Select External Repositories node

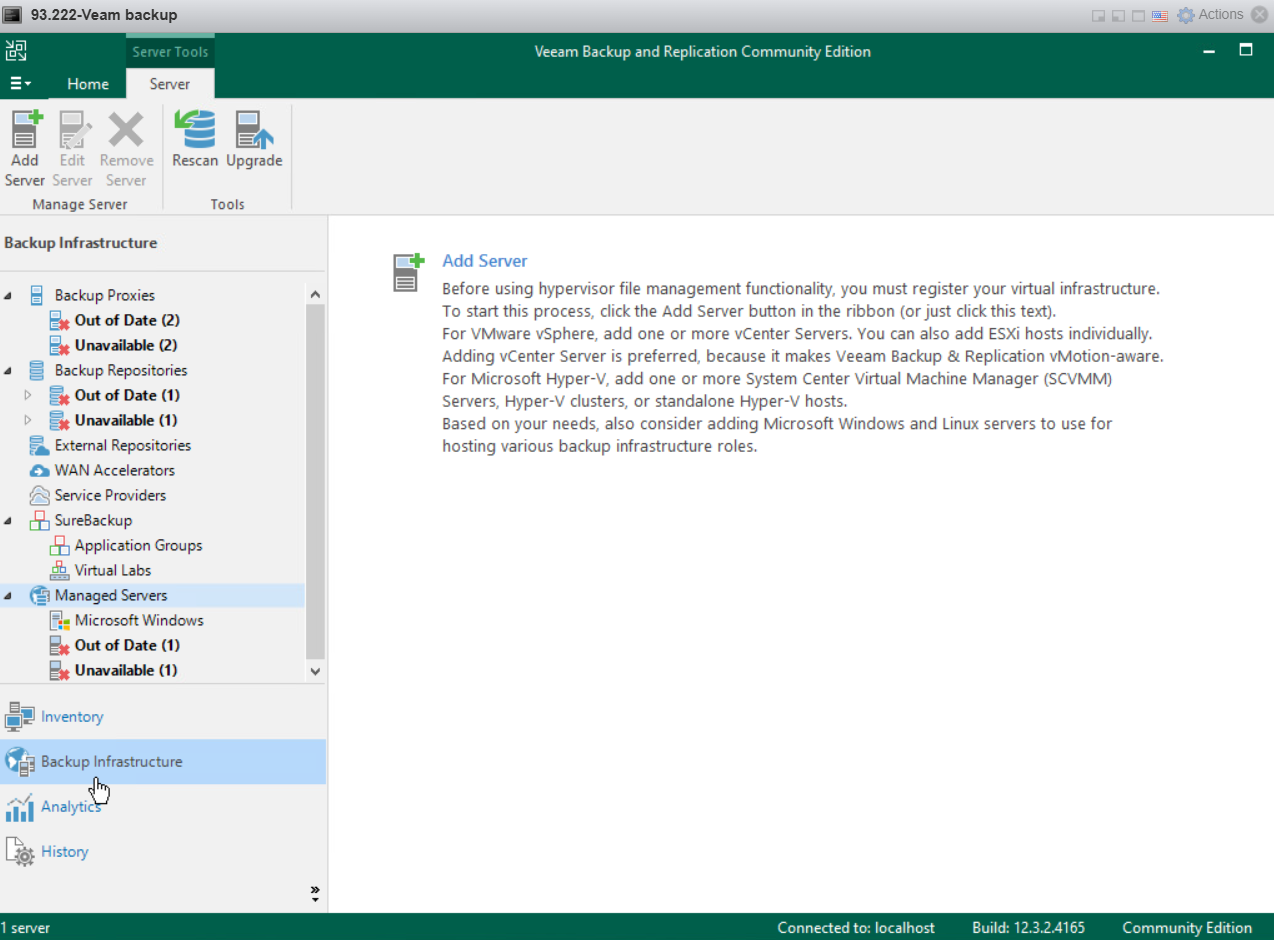tap(122, 445)
